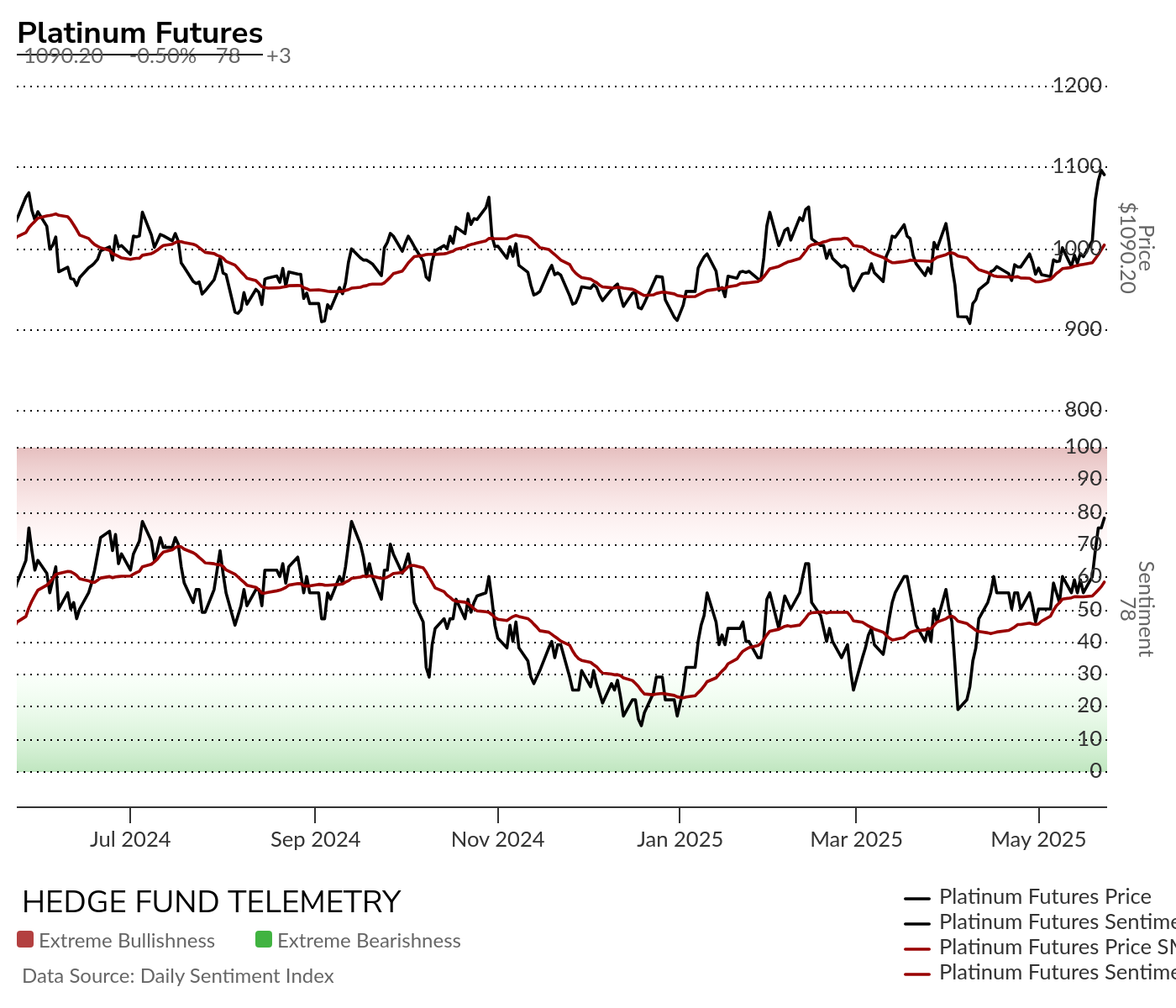Image resolution: width=1176 pixels, height=1008 pixels.
Task: Click the HEDGE FUND TELEMETRY logo text
Action: pos(212,901)
